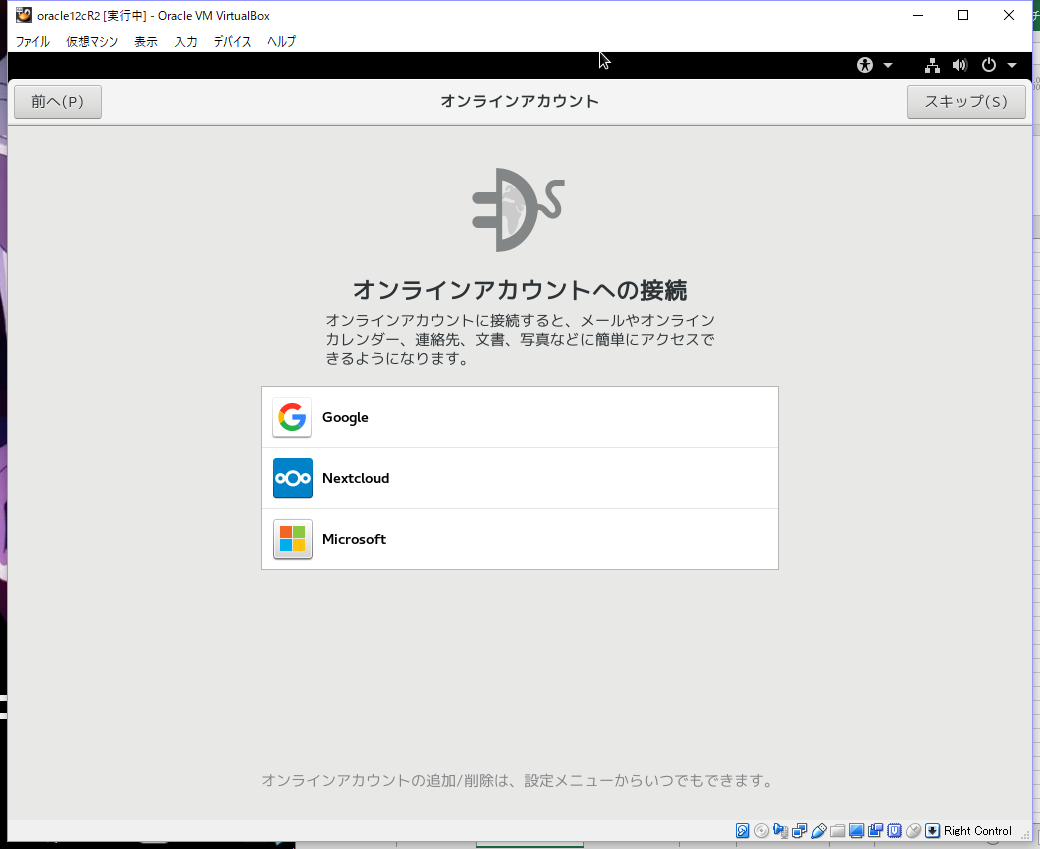Open the デバイス menu
The image size is (1040, 849).
(232, 41)
